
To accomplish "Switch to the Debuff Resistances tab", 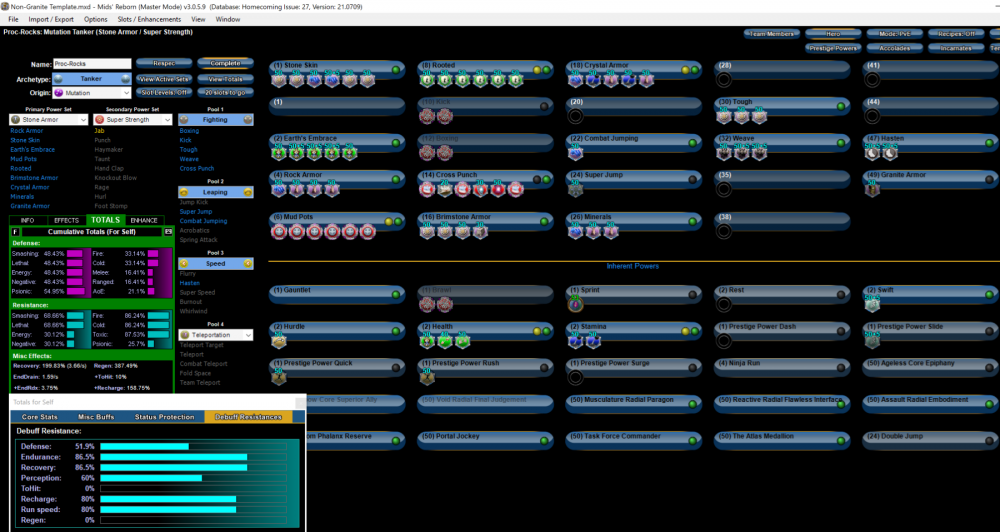I will pos(251,416).
